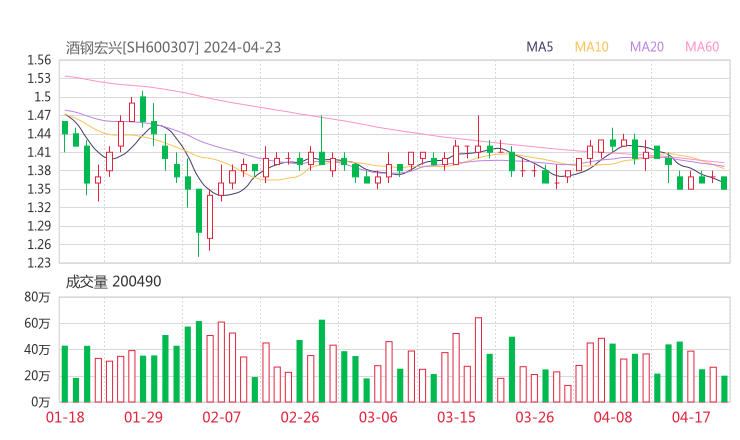Screen dimensions: 740x440
Task: Click the 80万 volume axis label
Action: (x=37, y=297)
